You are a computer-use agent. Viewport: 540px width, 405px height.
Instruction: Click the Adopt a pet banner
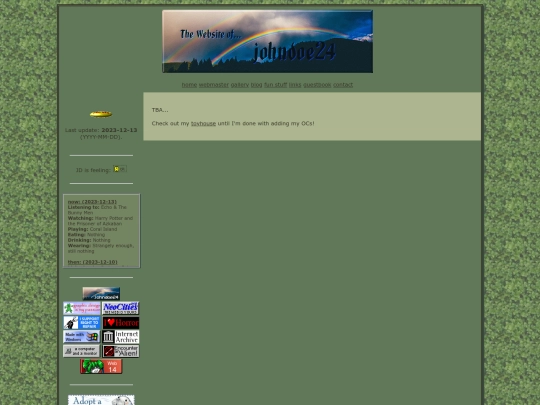coord(101,400)
